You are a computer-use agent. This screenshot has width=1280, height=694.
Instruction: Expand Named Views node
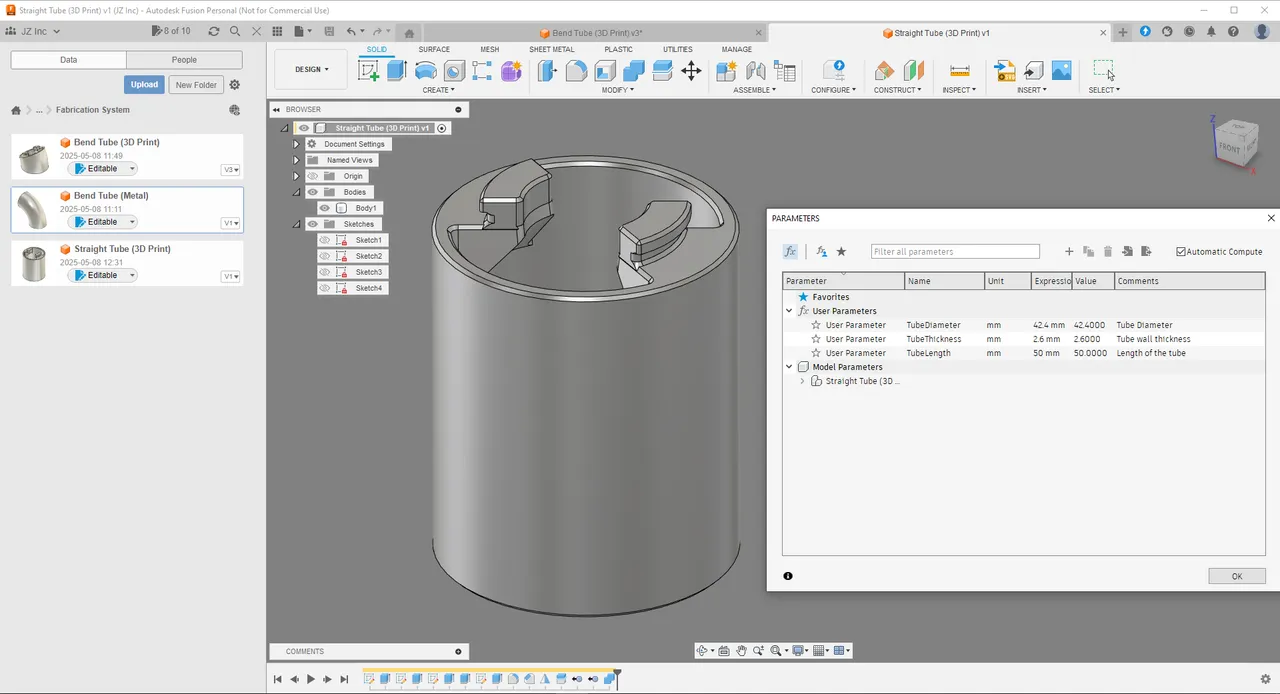[x=296, y=160]
